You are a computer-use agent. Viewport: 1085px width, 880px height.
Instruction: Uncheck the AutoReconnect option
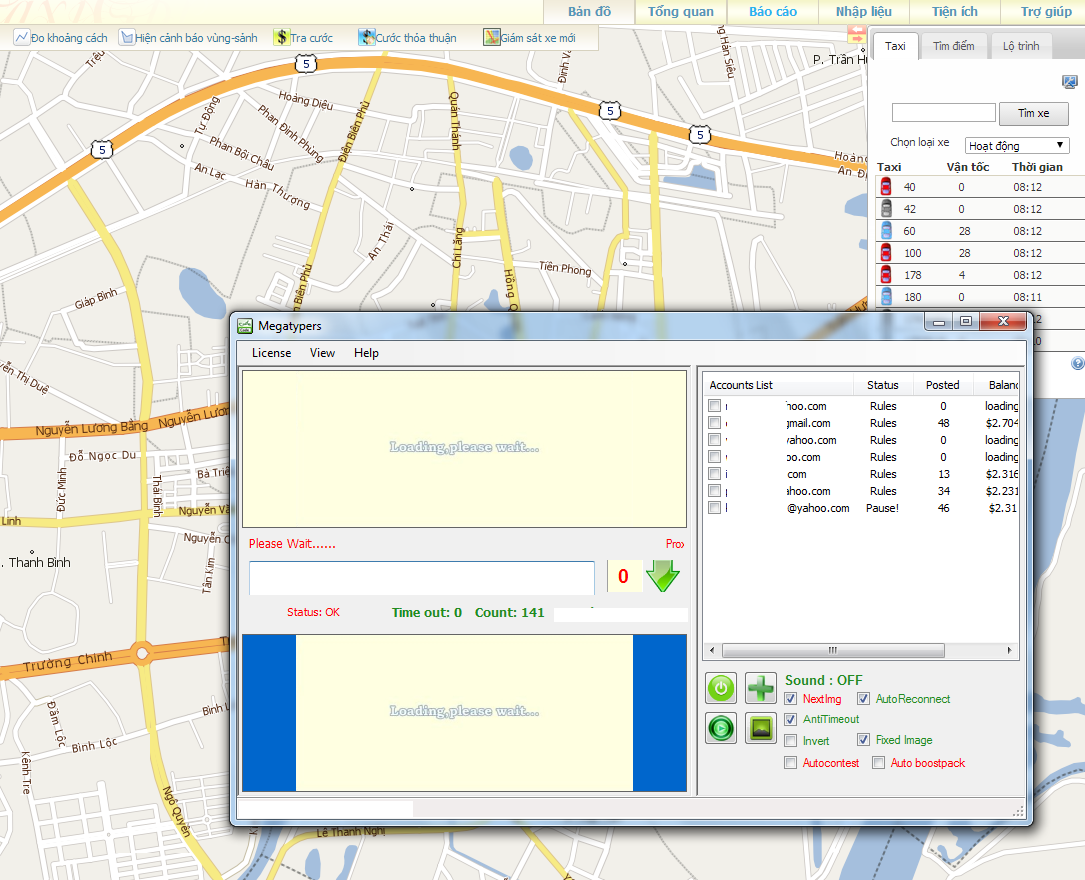(x=864, y=699)
